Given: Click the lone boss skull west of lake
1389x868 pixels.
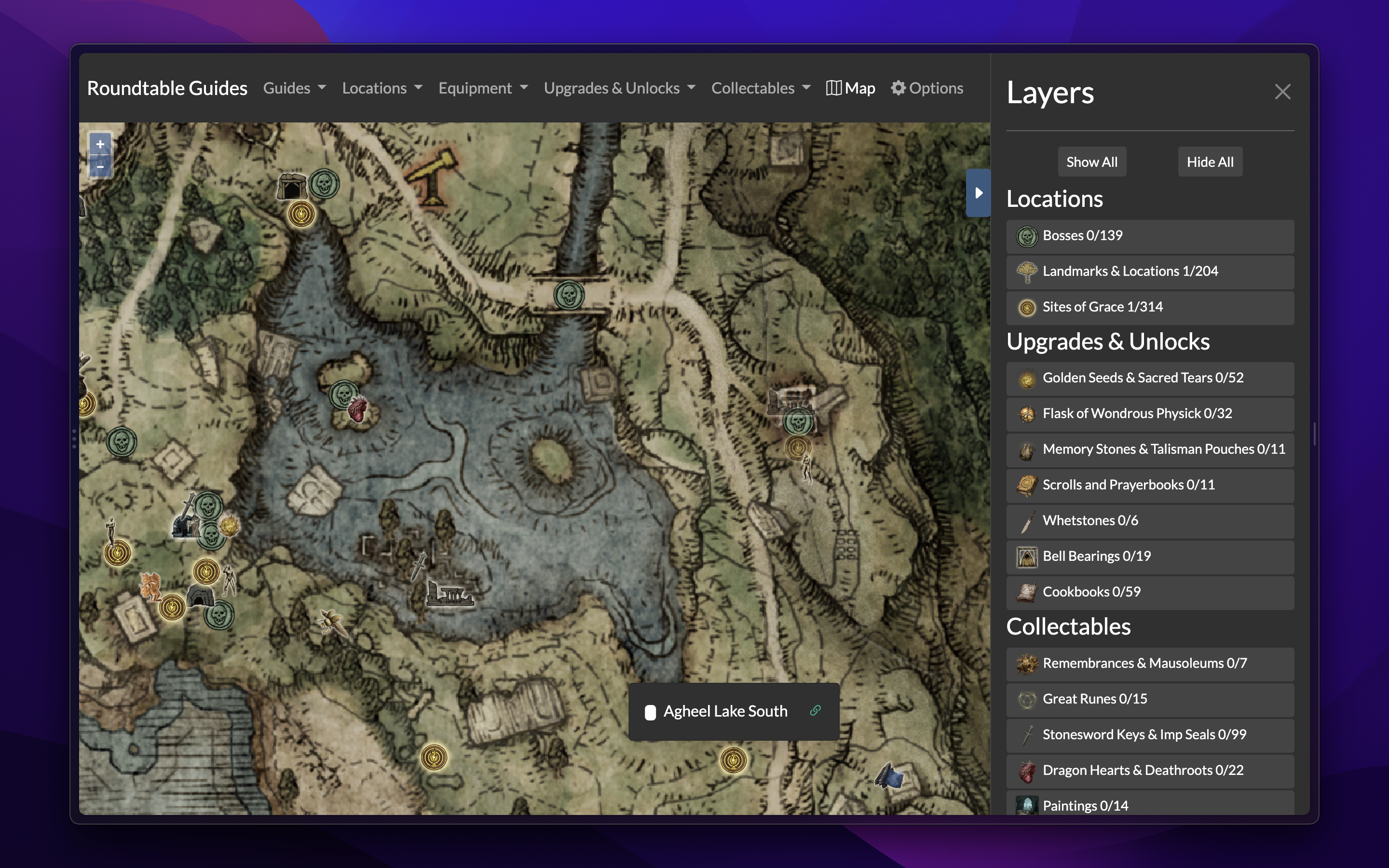Looking at the screenshot, I should pos(122,441).
